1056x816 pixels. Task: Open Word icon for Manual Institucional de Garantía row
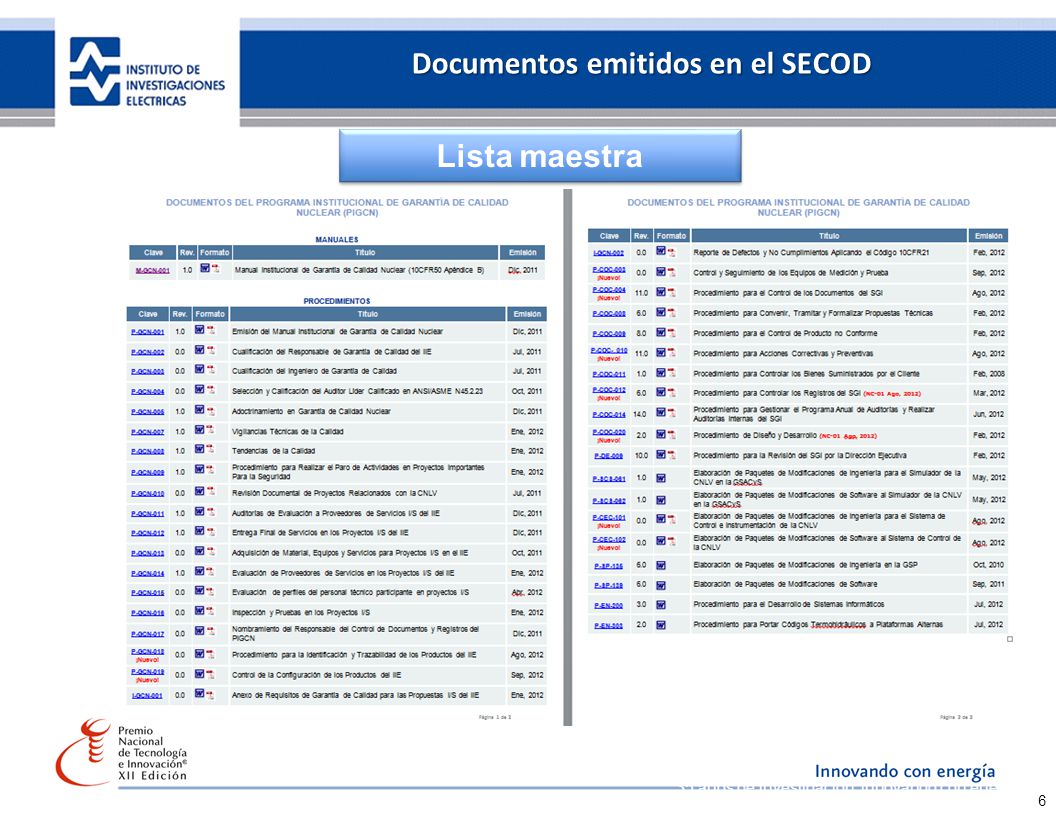point(205,268)
